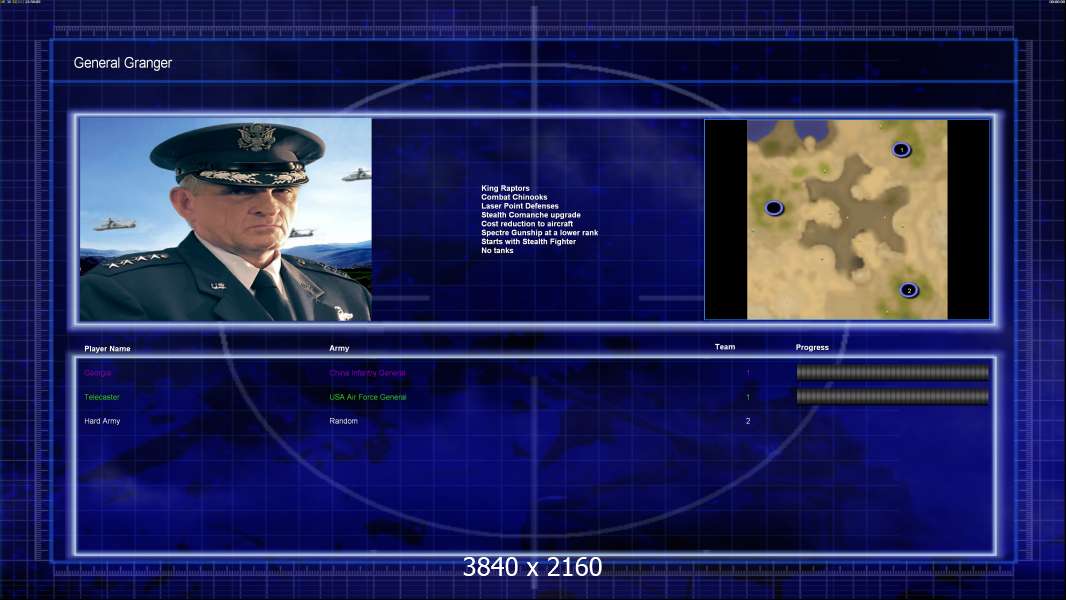Click 'Cost reduction to aircraft' text
The width and height of the screenshot is (1066, 600).
click(527, 224)
